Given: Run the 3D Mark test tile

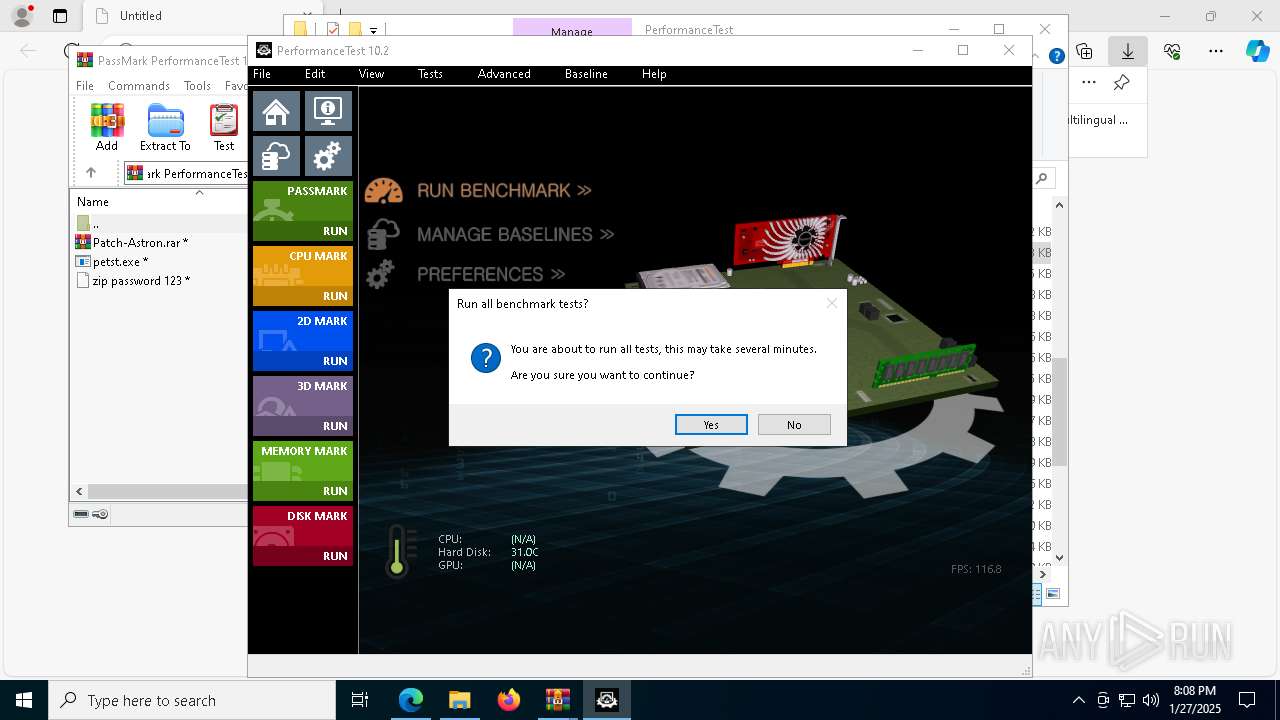Looking at the screenshot, I should click(x=302, y=406).
